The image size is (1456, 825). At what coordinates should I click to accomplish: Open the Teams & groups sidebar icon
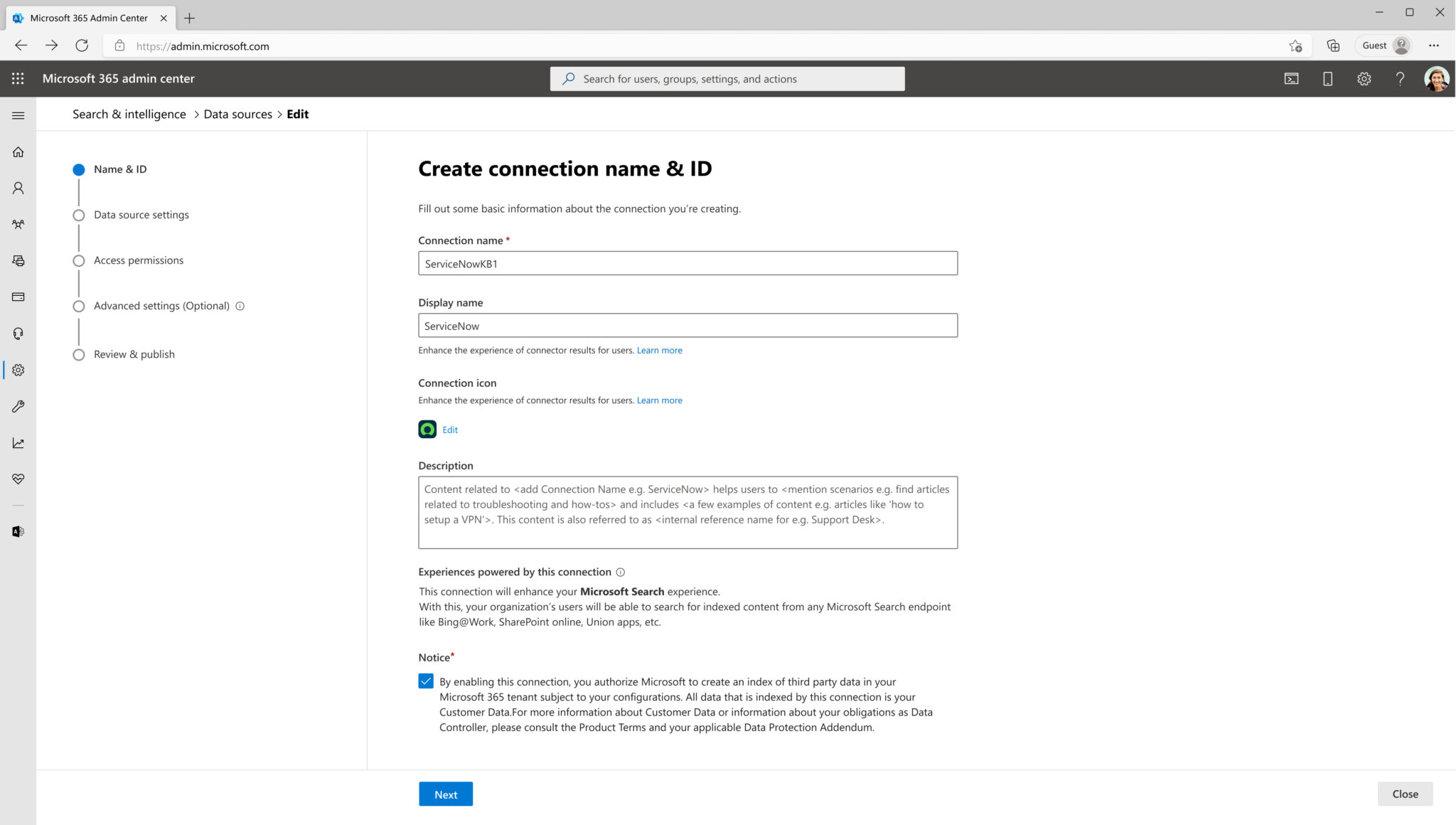tap(18, 224)
